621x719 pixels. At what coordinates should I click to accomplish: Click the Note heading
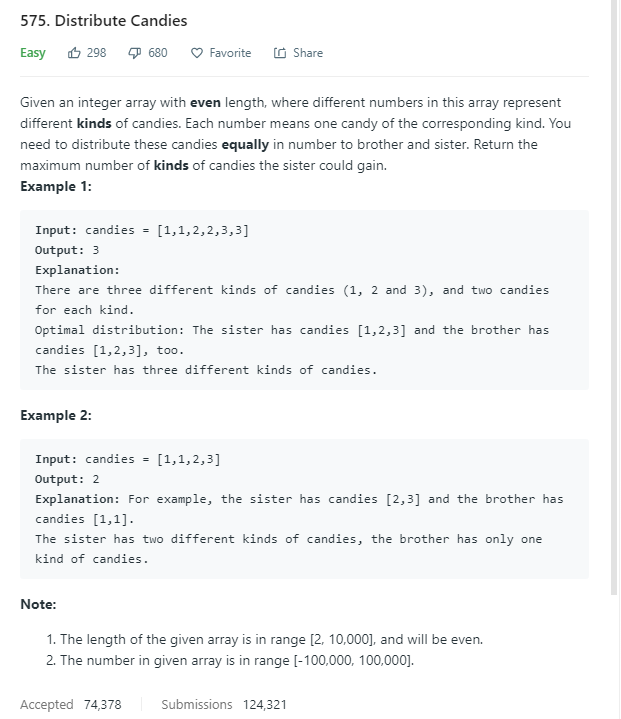pos(38,604)
